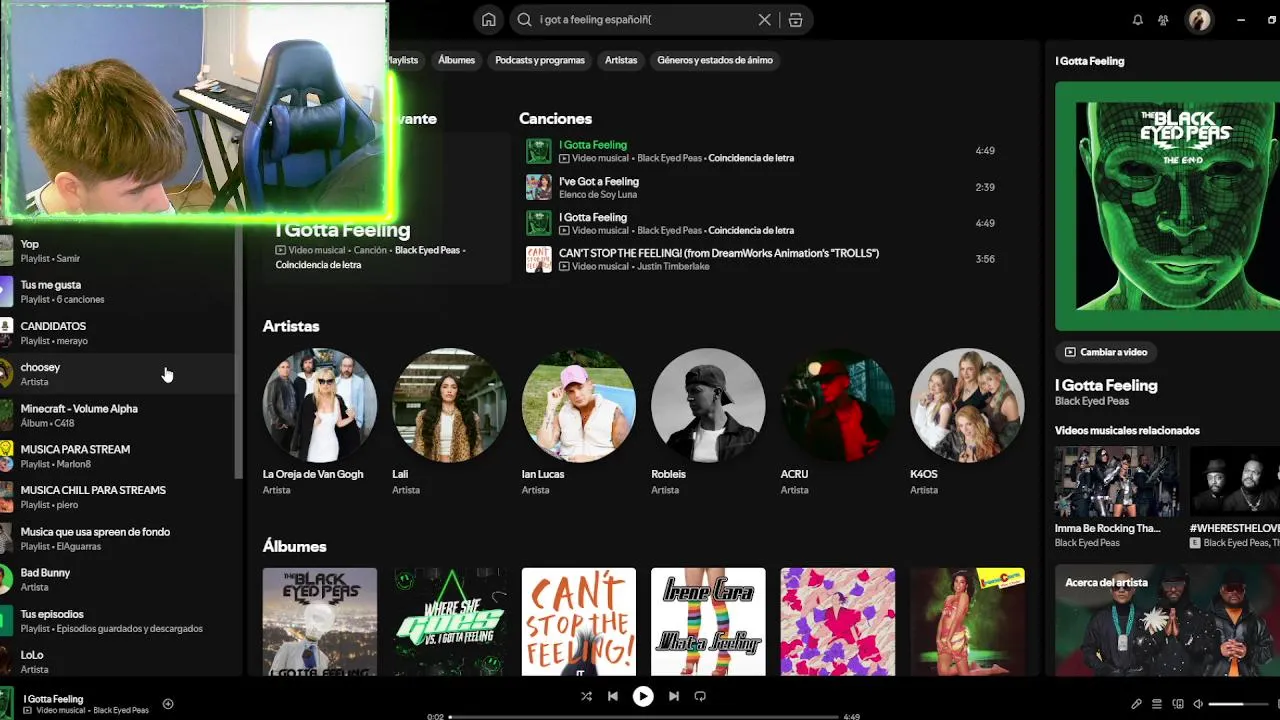Open LoLo artist in library
This screenshot has height=720, width=1280.
pyautogui.click(x=116, y=662)
